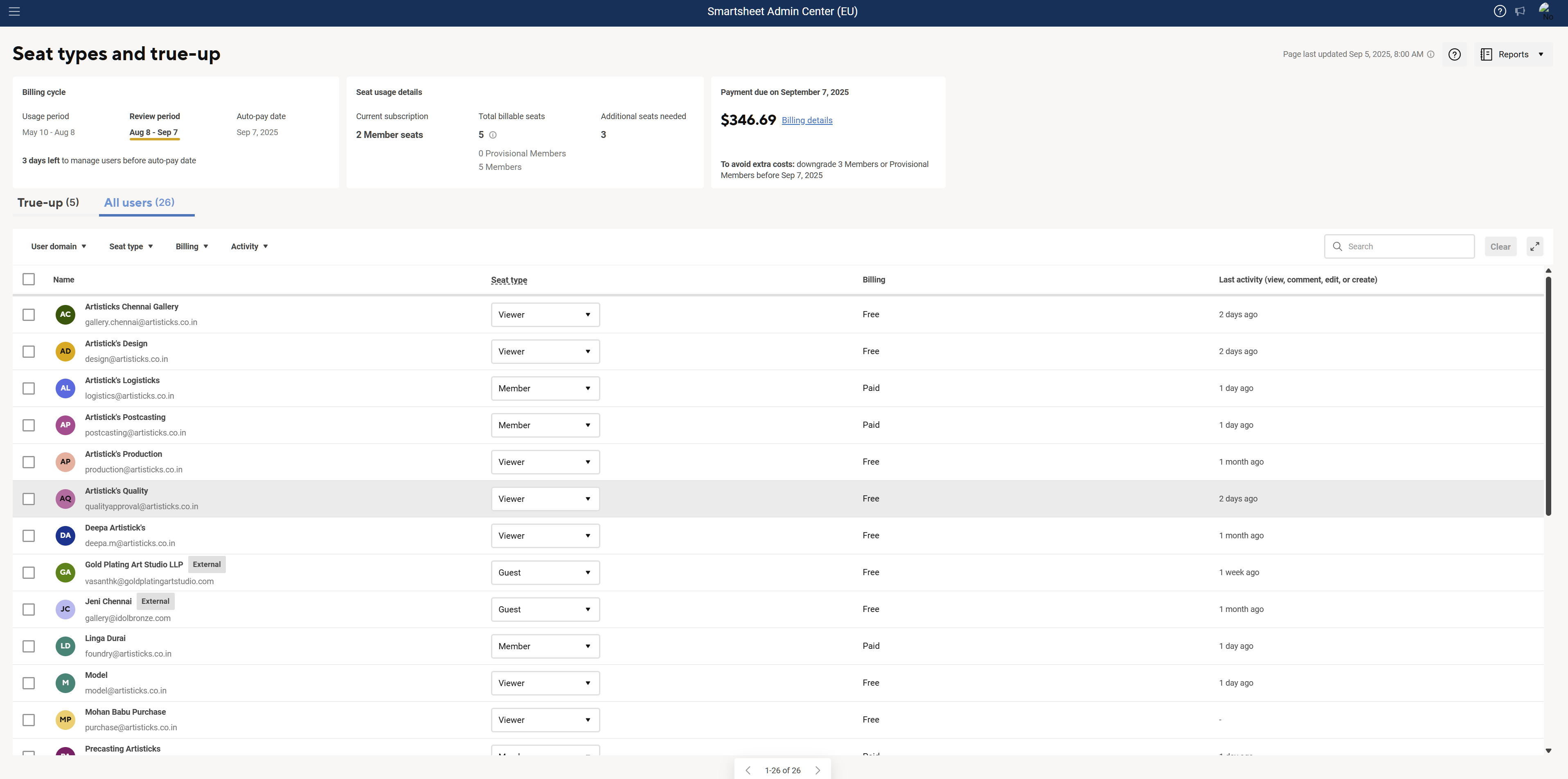Click the 1-26 of 26 pagination label
1568x779 pixels.
tap(782, 770)
